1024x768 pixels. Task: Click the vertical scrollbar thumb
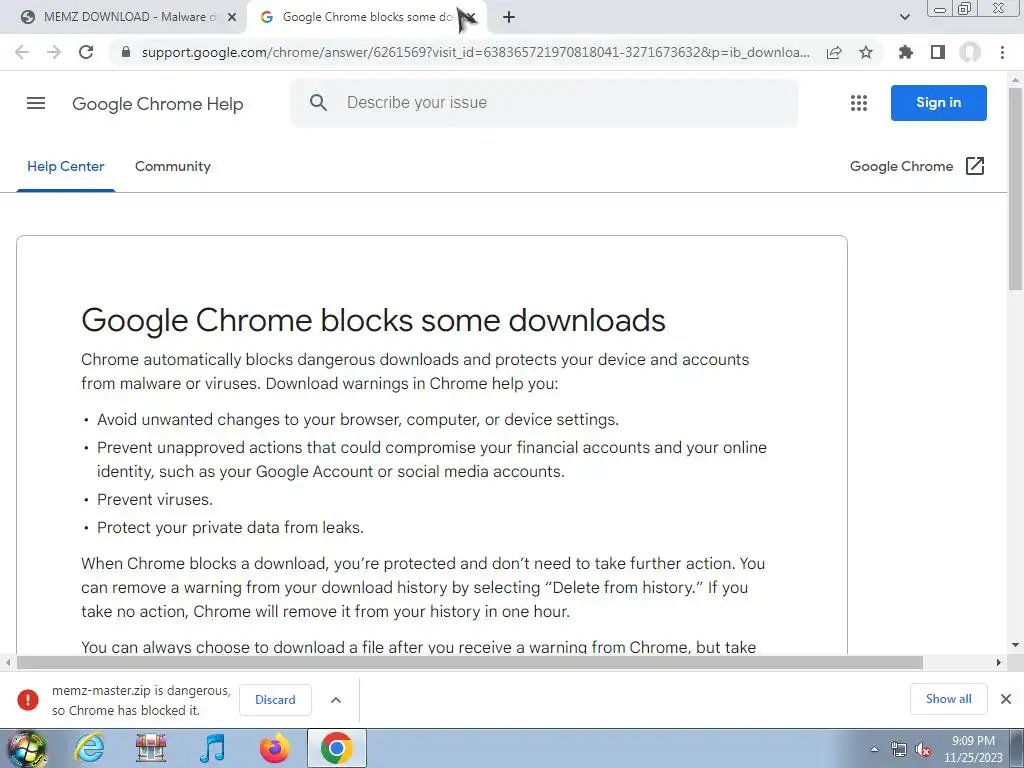(1015, 188)
